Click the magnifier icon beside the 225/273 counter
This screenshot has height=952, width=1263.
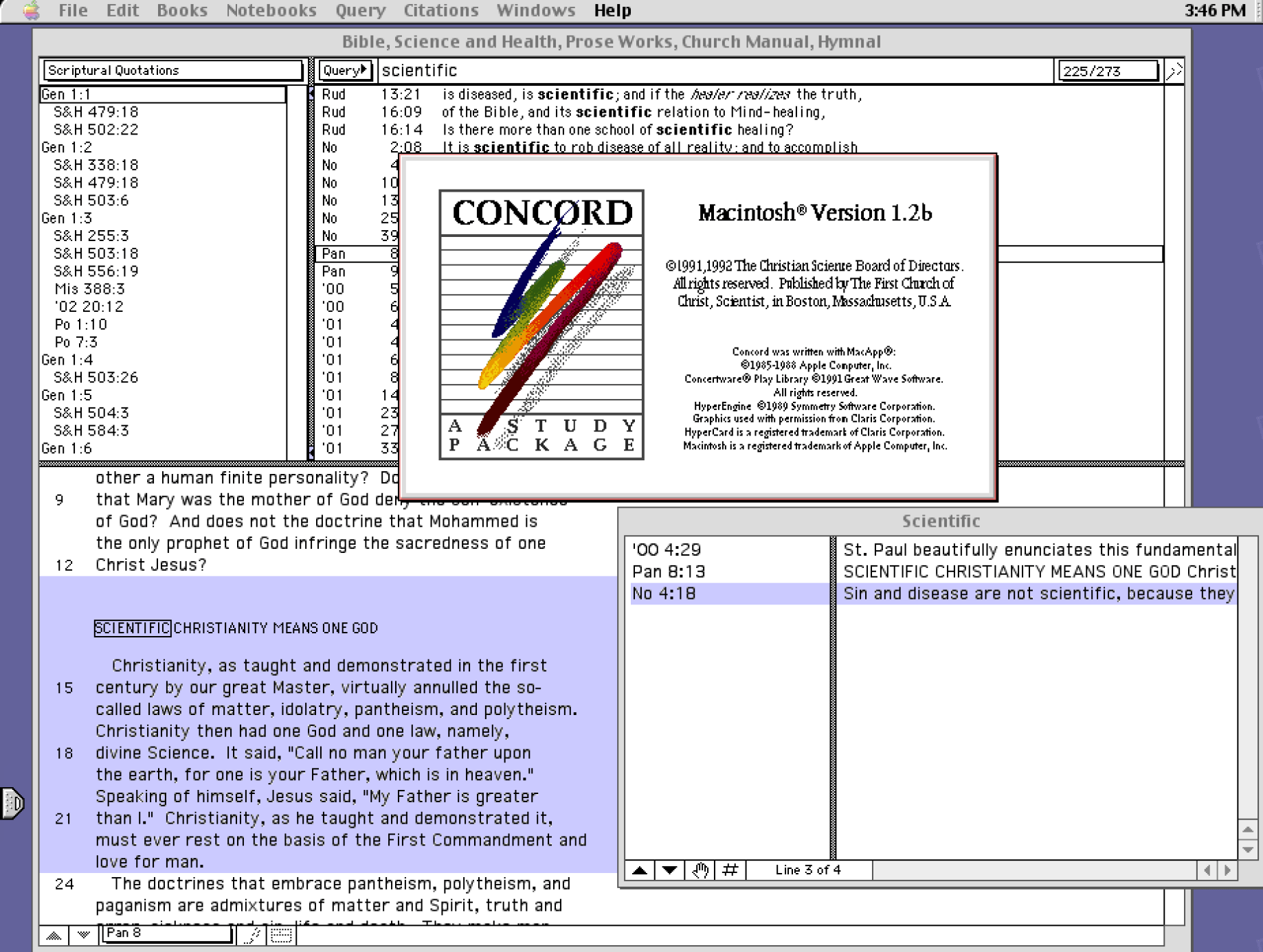tap(1176, 70)
